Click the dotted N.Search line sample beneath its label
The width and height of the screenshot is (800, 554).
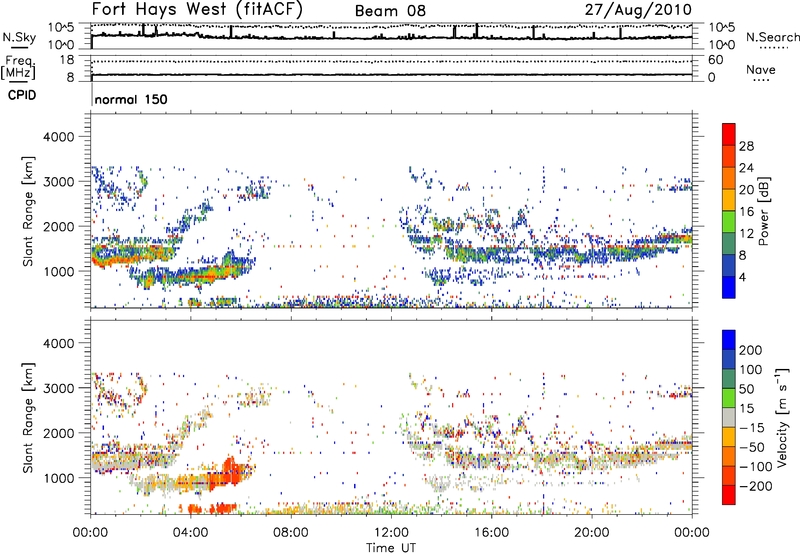(x=774, y=48)
